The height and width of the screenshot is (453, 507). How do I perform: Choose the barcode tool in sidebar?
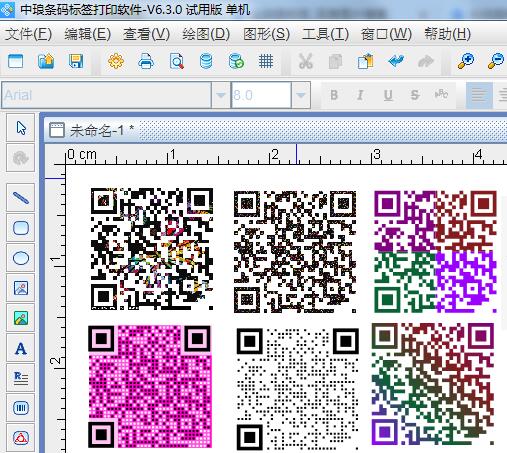21,408
